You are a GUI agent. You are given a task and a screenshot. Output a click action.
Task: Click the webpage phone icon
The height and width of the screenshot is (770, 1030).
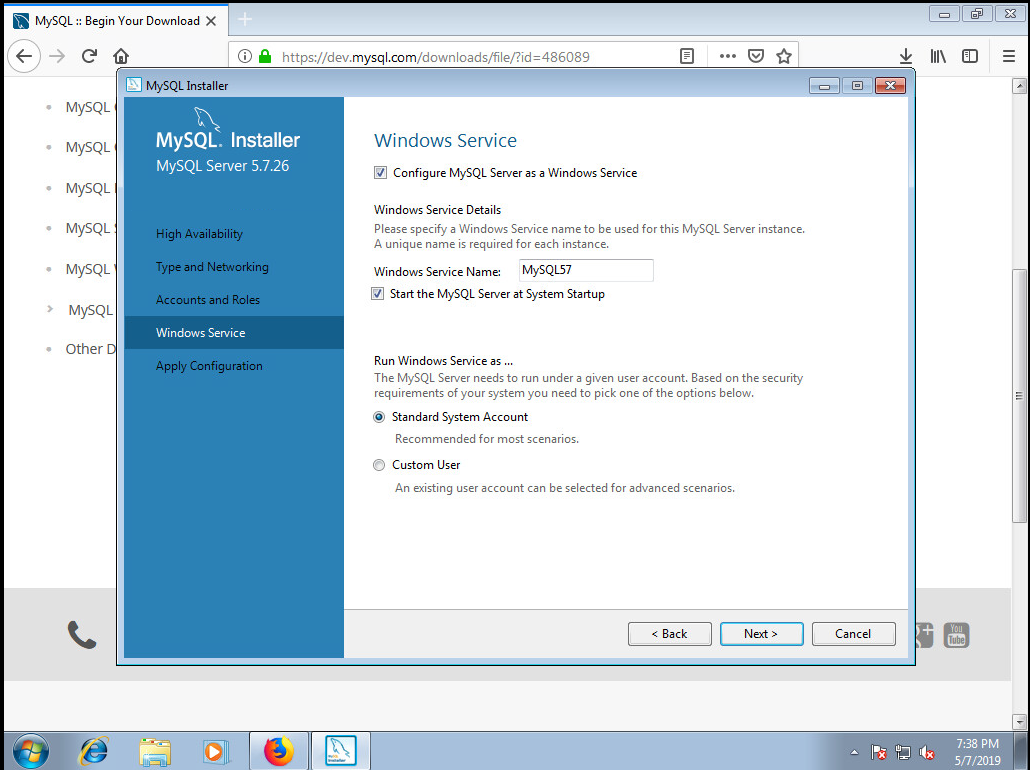pos(81,635)
